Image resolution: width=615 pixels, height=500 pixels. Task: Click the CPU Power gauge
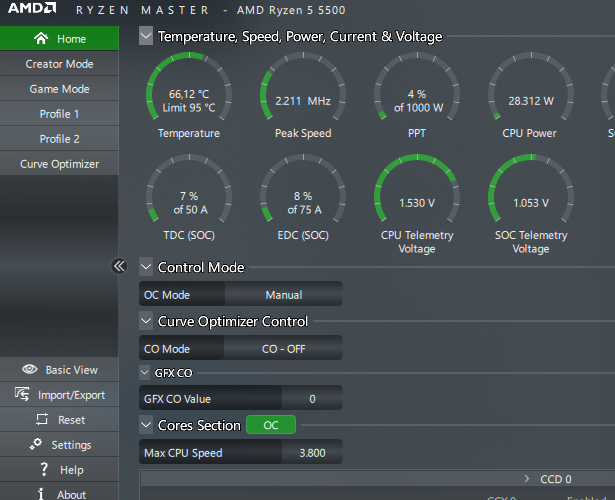[531, 87]
